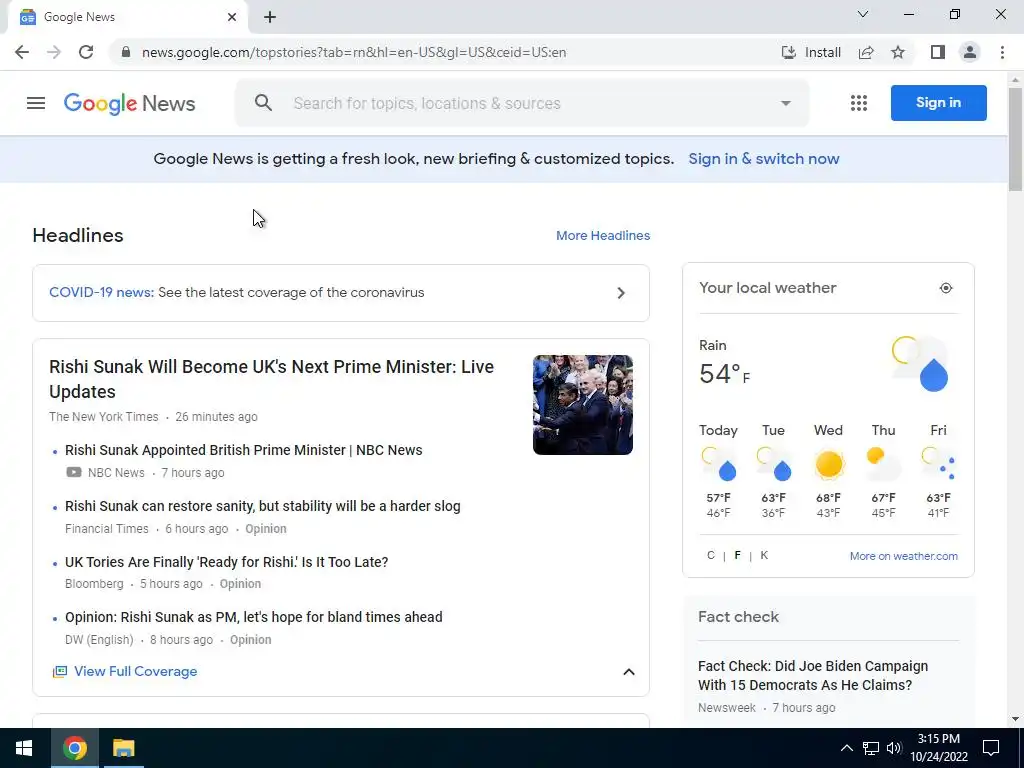This screenshot has width=1024, height=768.
Task: Open the Windows notification center
Action: 991,748
